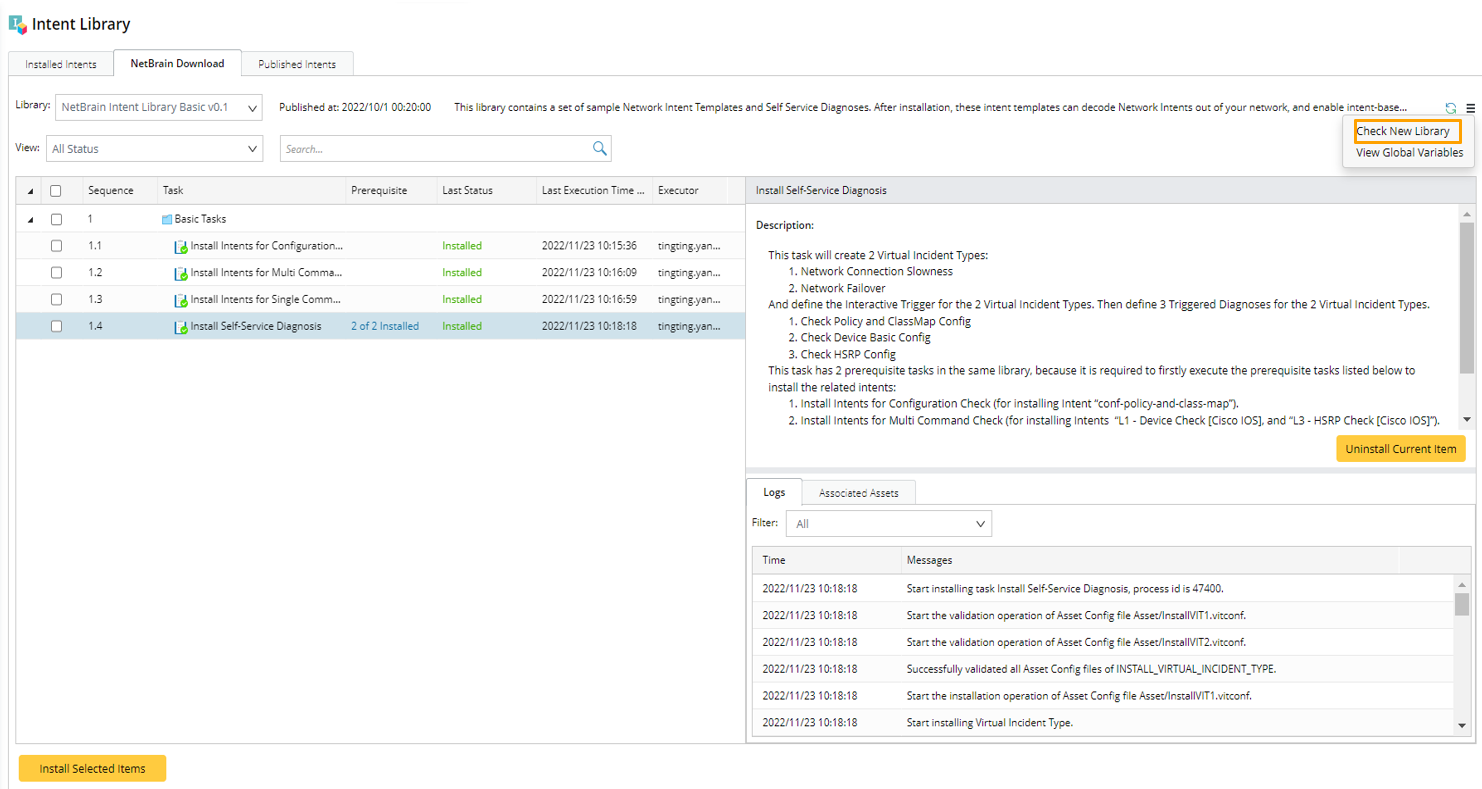Click log message with process id 47400
The height and width of the screenshot is (789, 1482).
(x=1065, y=589)
